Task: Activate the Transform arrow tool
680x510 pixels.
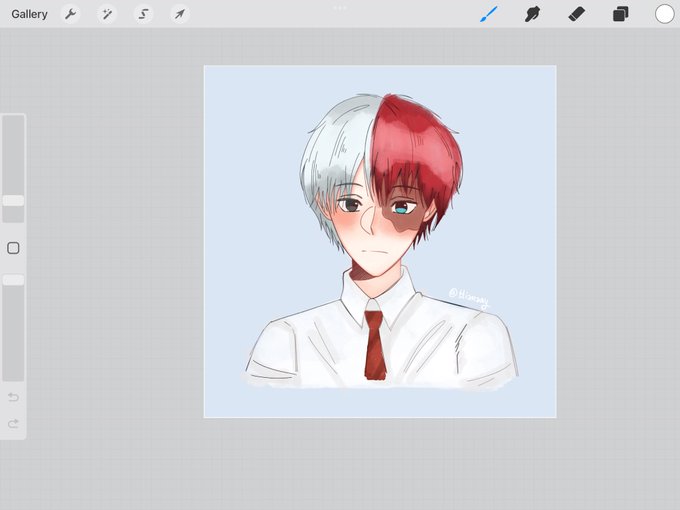Action: (x=180, y=14)
